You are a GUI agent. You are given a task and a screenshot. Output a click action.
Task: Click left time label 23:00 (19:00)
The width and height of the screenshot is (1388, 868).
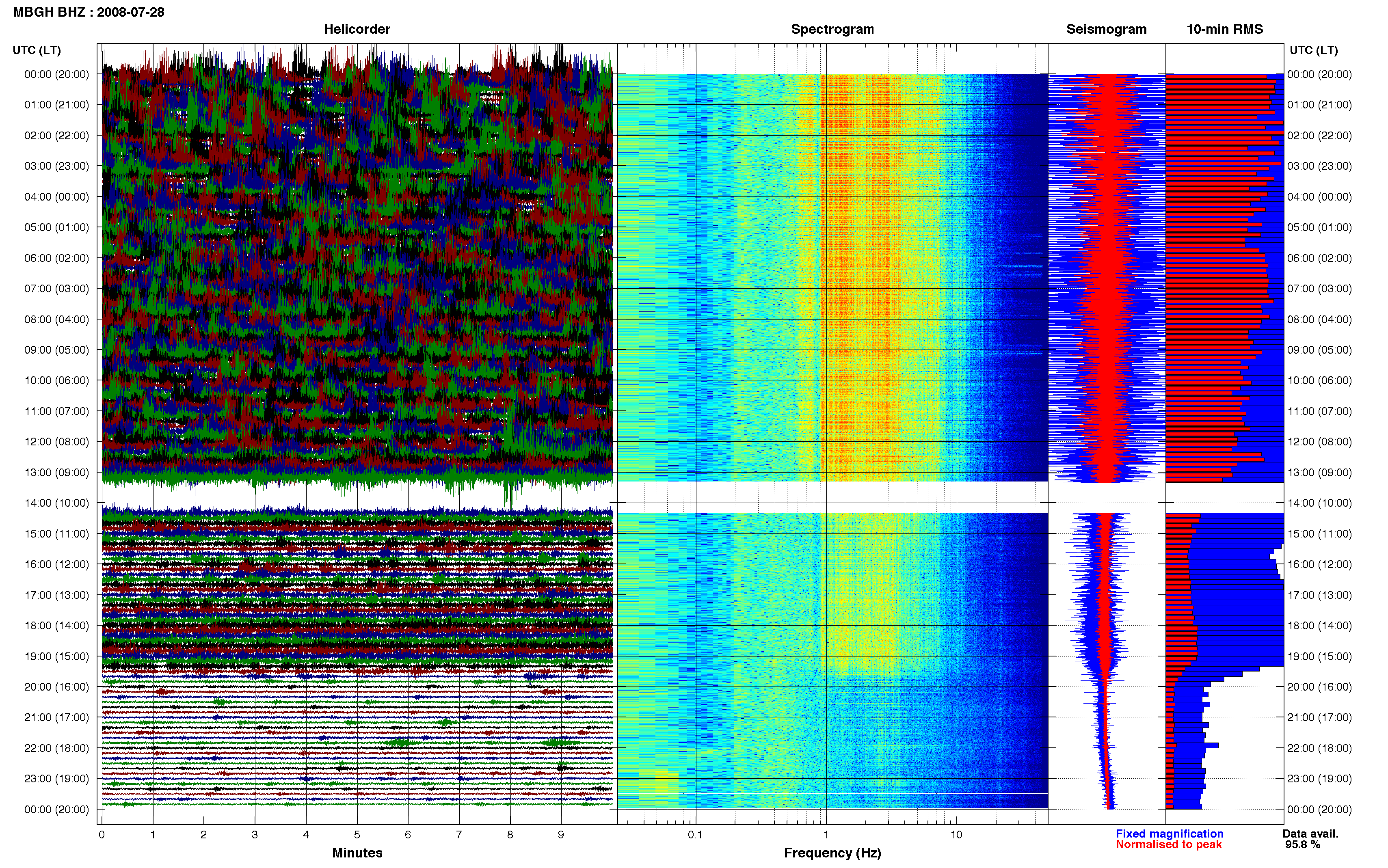click(x=57, y=779)
